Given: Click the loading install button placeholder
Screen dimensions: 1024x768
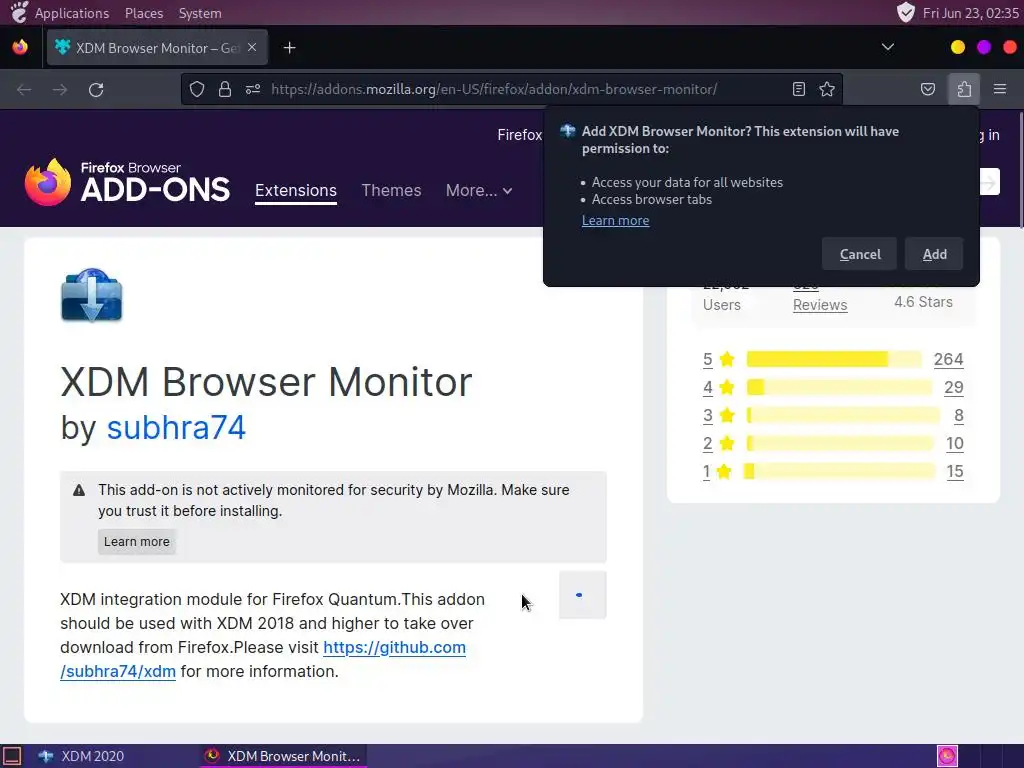Looking at the screenshot, I should 583,595.
